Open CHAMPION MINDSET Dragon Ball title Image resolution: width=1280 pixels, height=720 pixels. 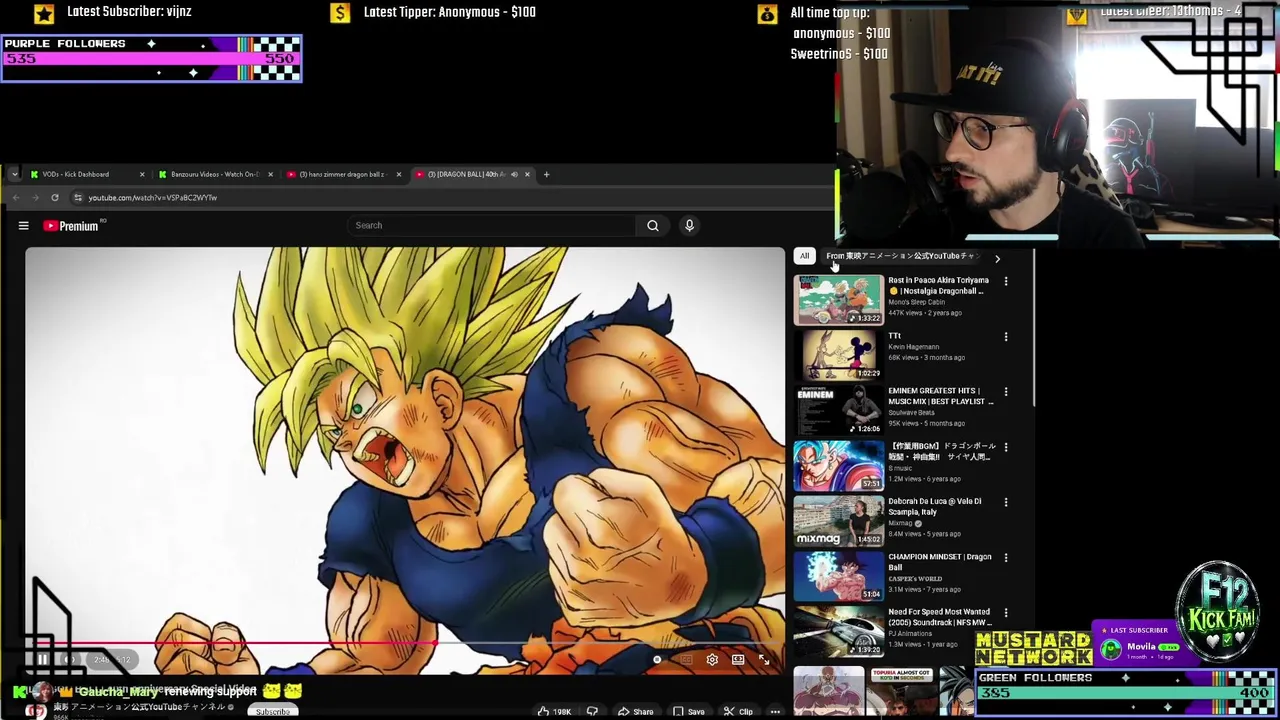940,562
